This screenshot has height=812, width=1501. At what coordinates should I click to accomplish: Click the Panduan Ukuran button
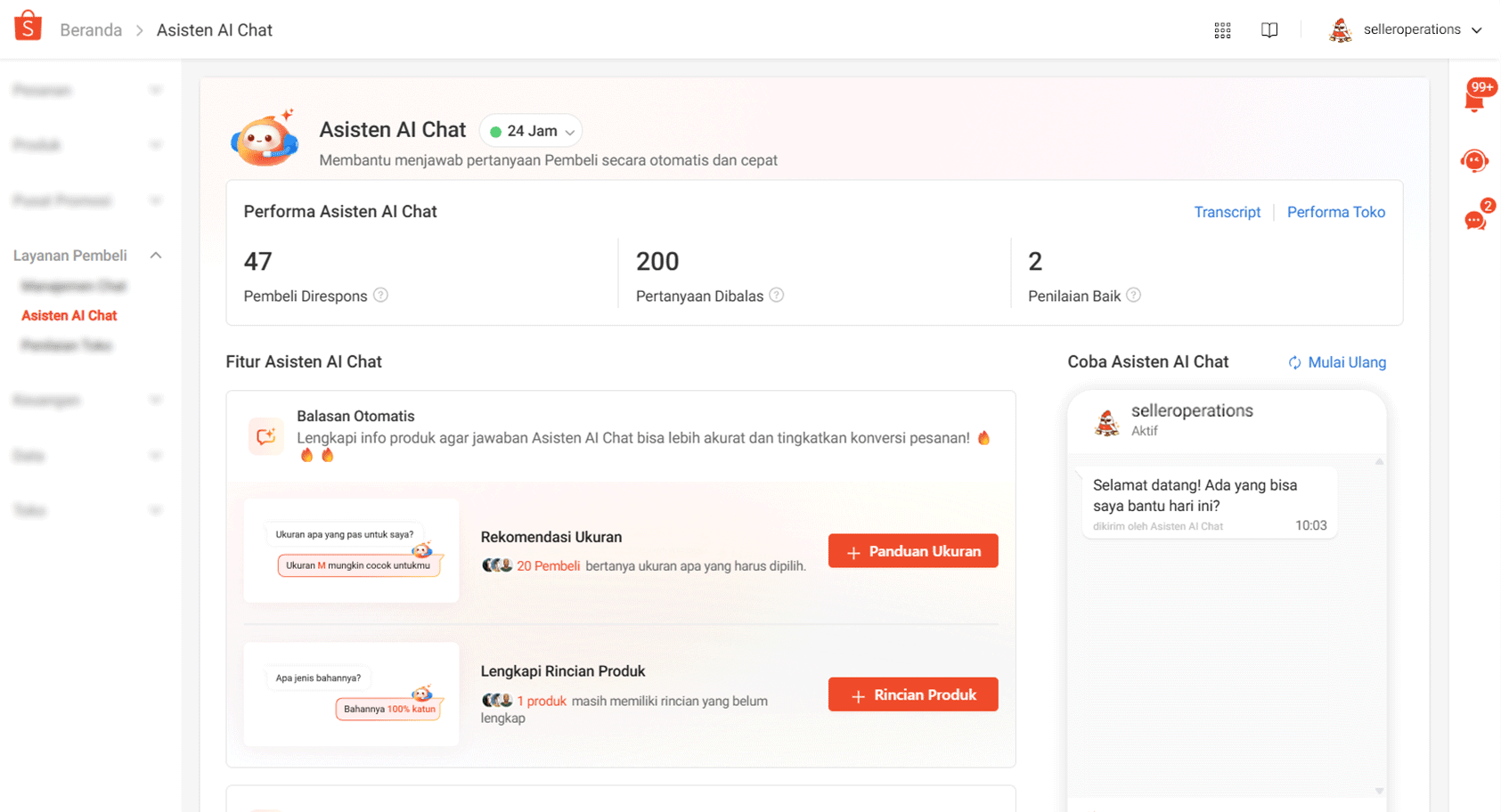click(x=913, y=551)
